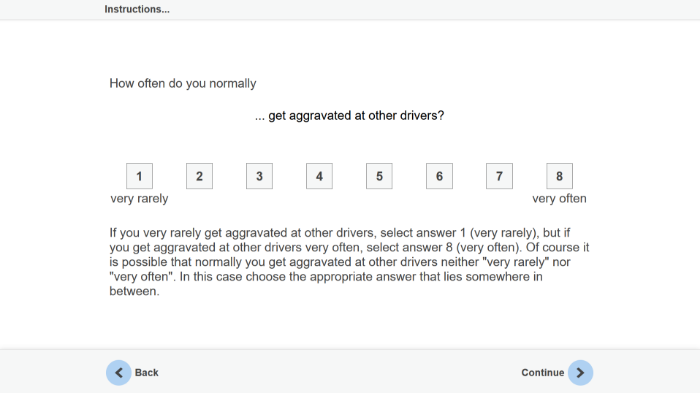Mark answer 8 as your response
This screenshot has width=700, height=393.
[559, 176]
